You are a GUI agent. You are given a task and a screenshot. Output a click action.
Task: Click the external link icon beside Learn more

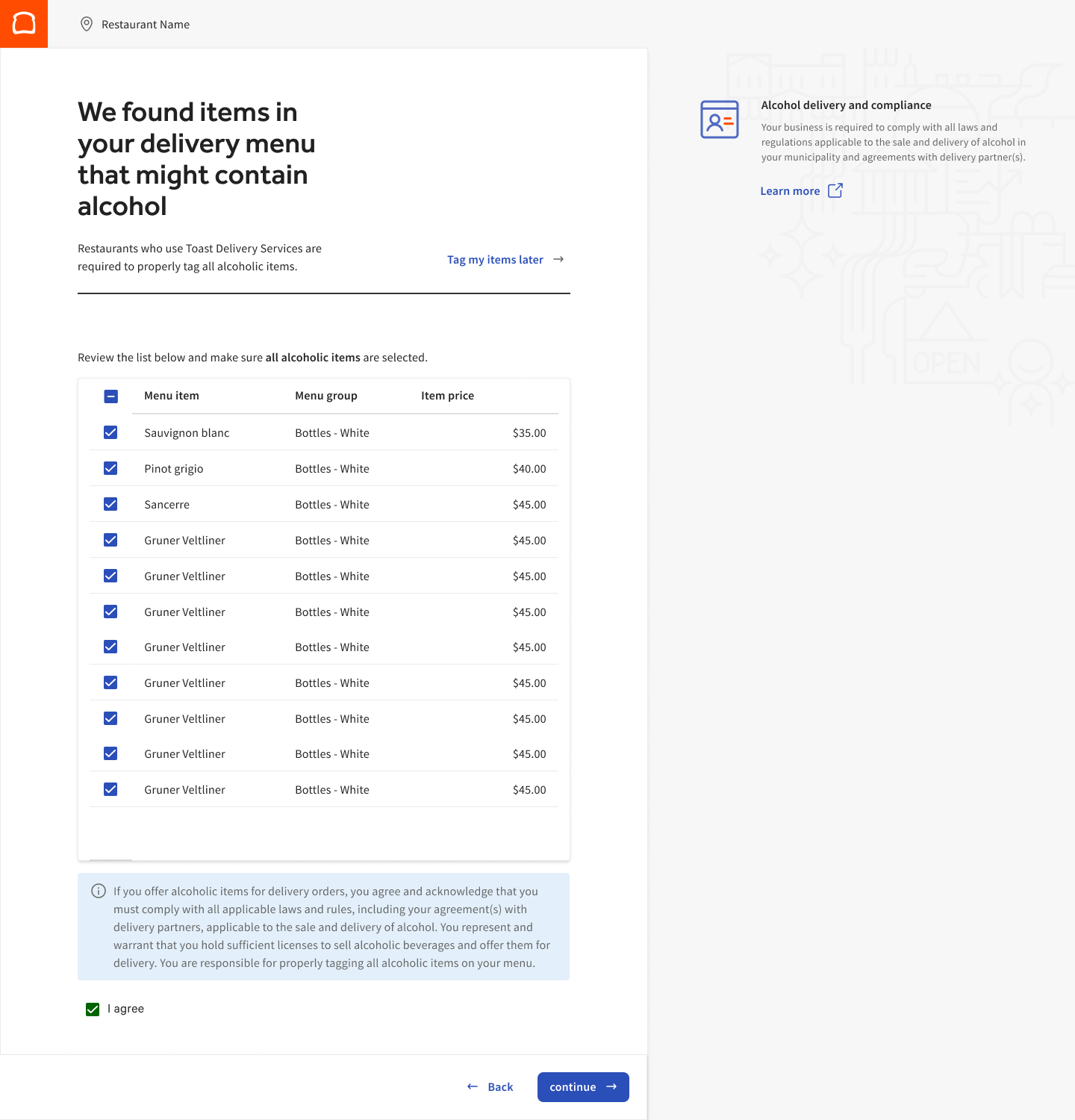(835, 191)
